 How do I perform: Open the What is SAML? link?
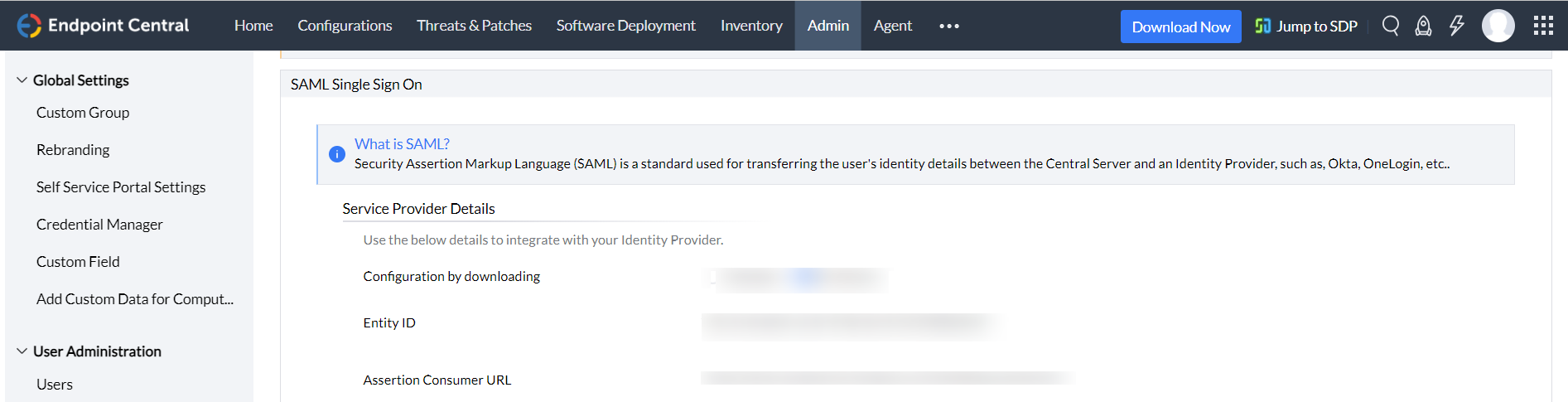tap(402, 143)
